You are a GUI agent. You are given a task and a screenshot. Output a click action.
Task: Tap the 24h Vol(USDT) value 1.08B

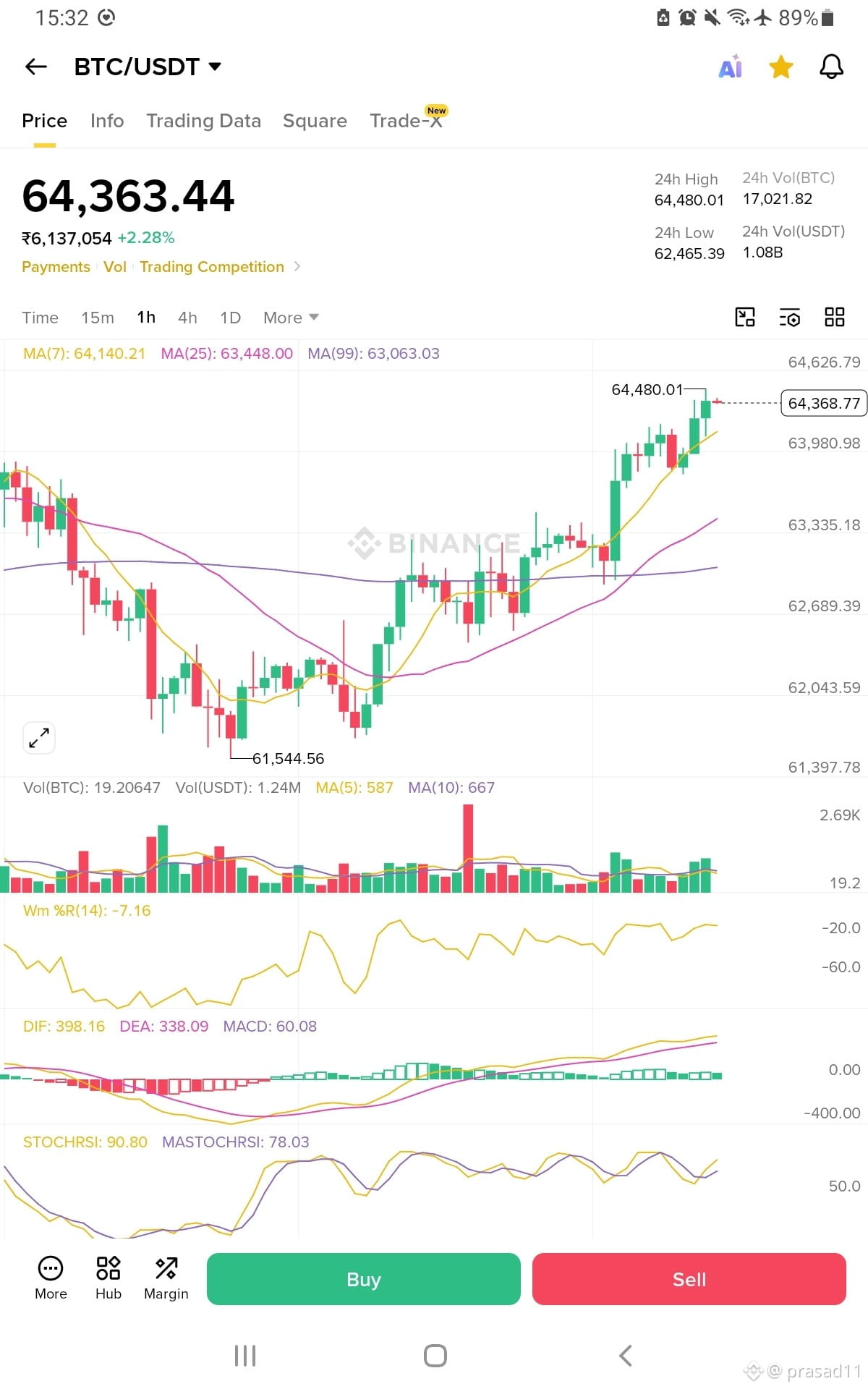[x=763, y=252]
